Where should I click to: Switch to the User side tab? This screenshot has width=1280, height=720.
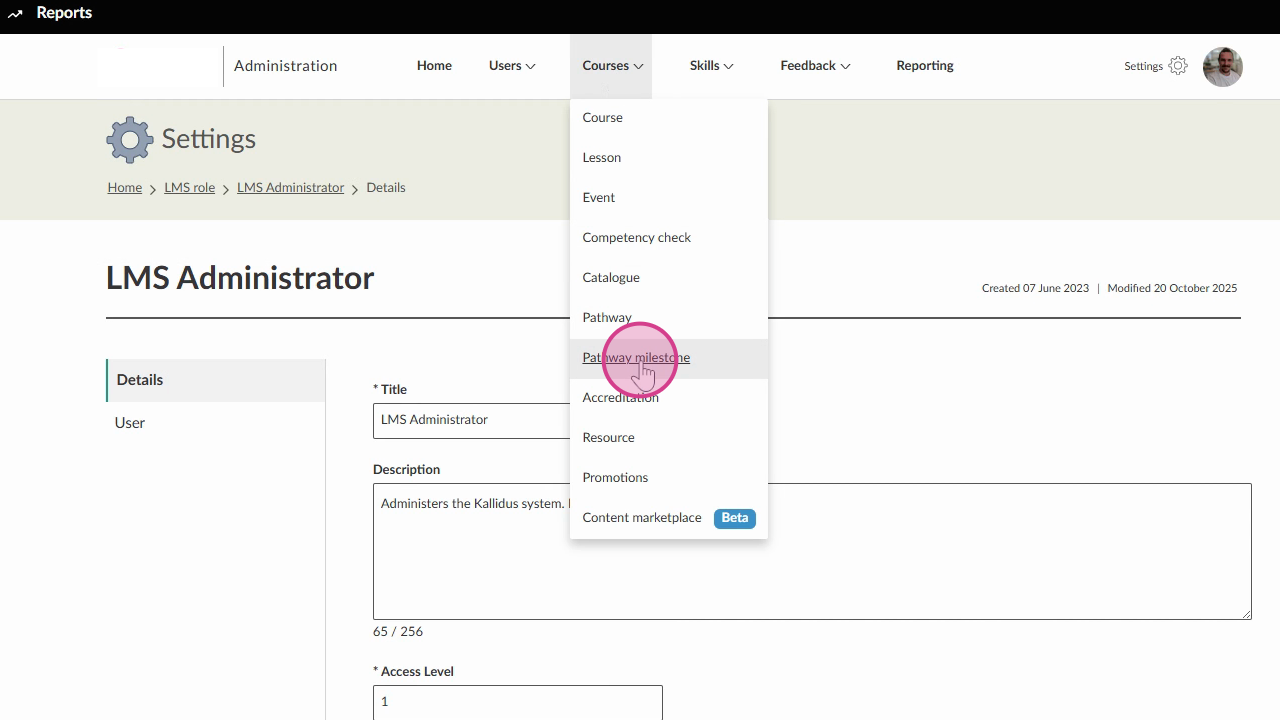[130, 423]
